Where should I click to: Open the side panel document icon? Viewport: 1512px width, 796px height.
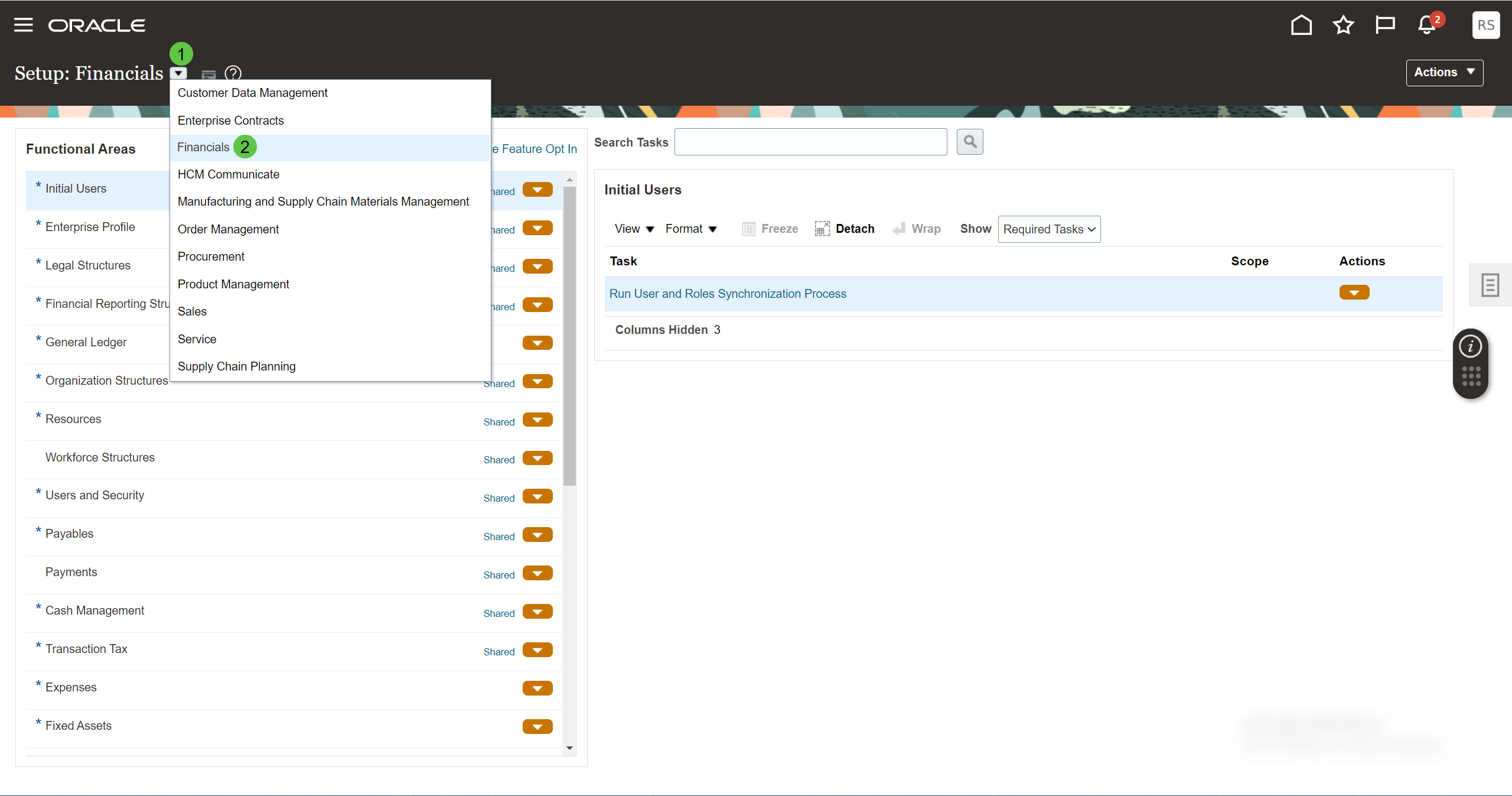(1490, 285)
